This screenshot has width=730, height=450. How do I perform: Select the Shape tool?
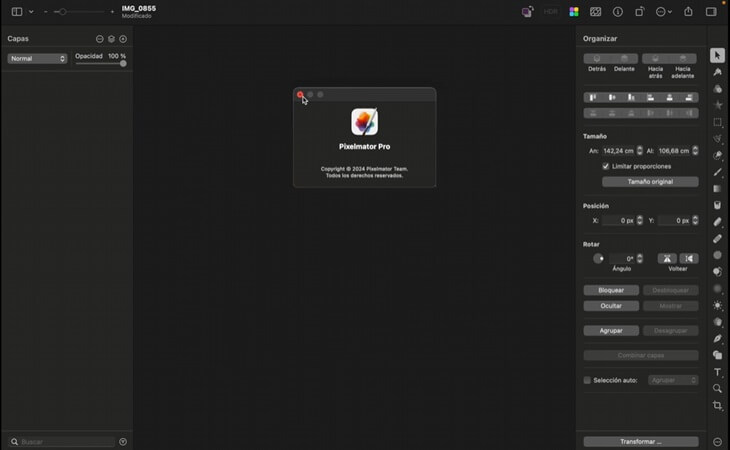coord(717,355)
